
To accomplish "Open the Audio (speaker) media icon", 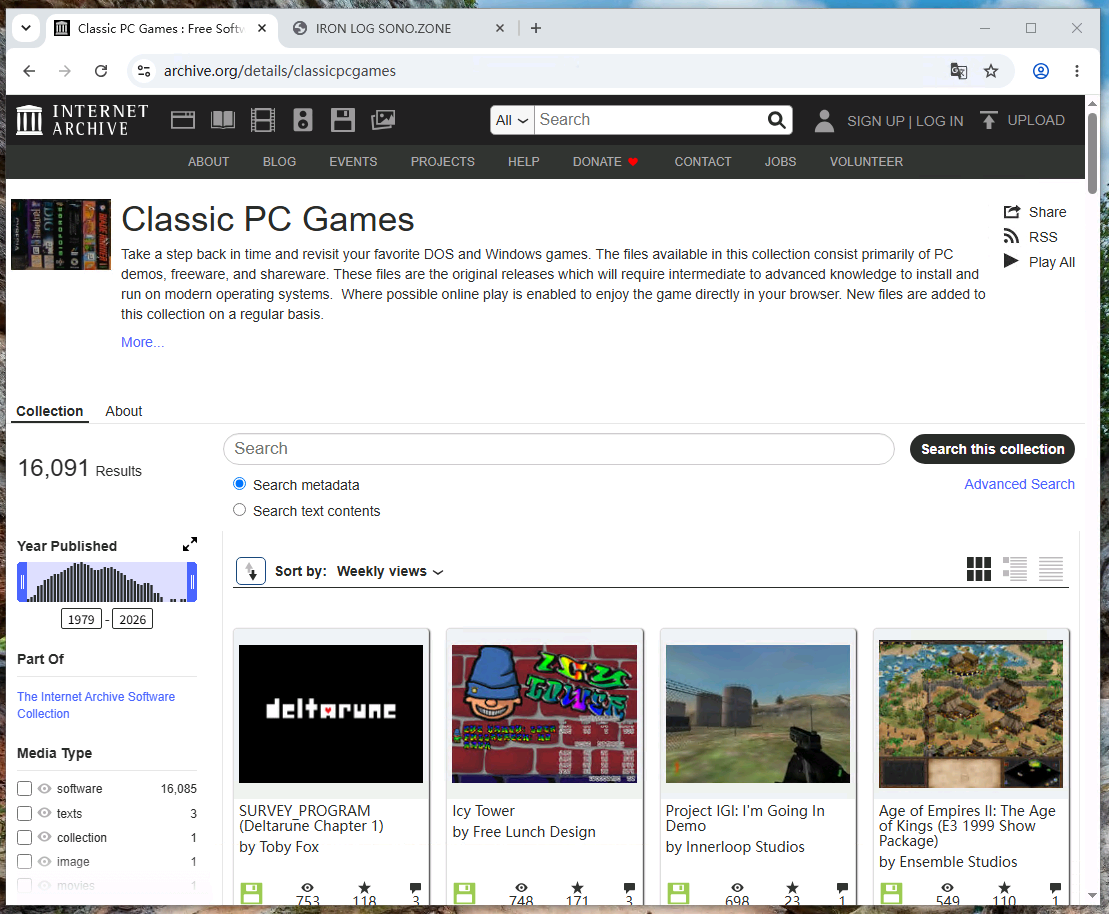I will tap(303, 120).
